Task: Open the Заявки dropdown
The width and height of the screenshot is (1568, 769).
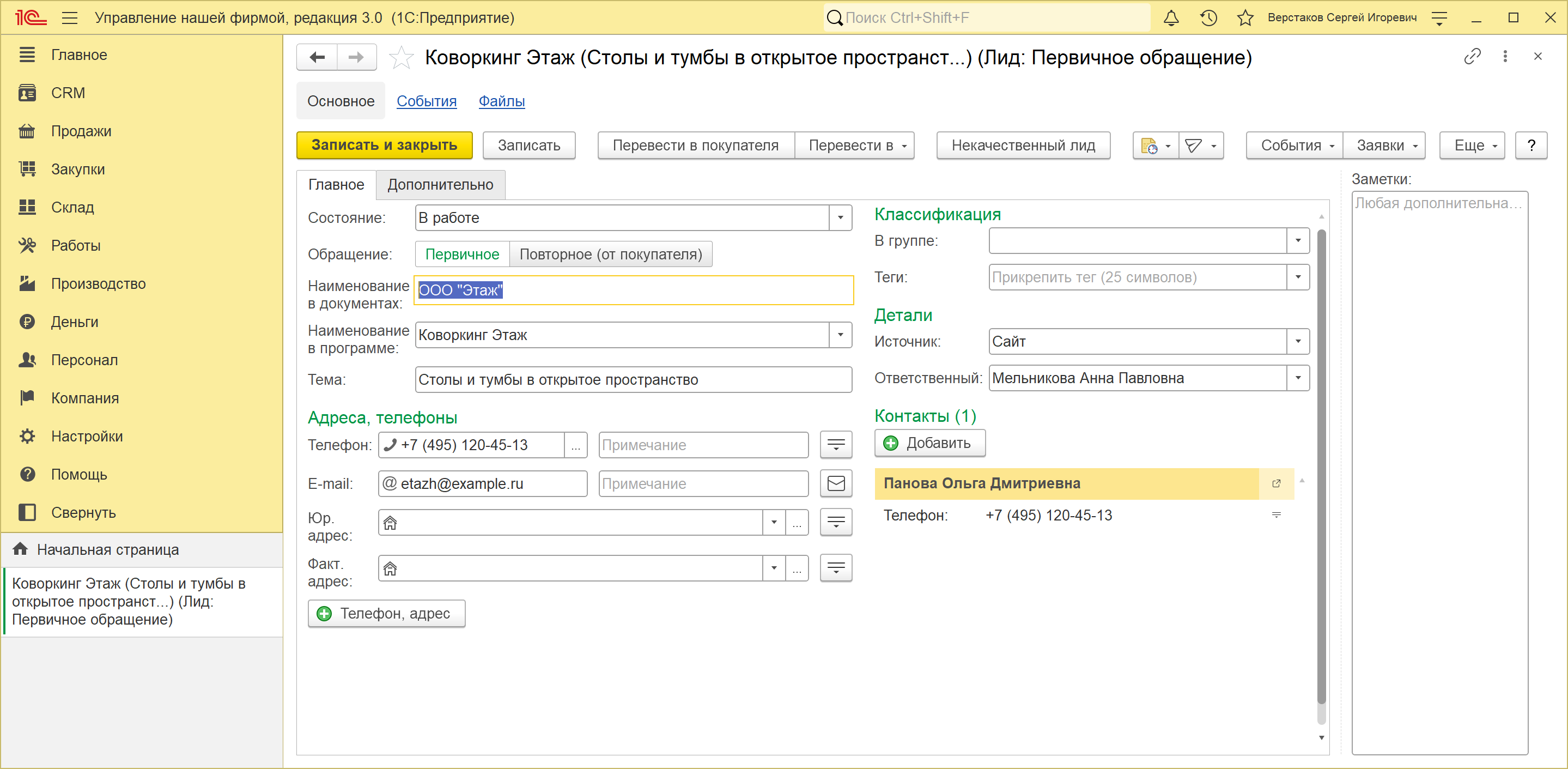Action: [x=1384, y=146]
